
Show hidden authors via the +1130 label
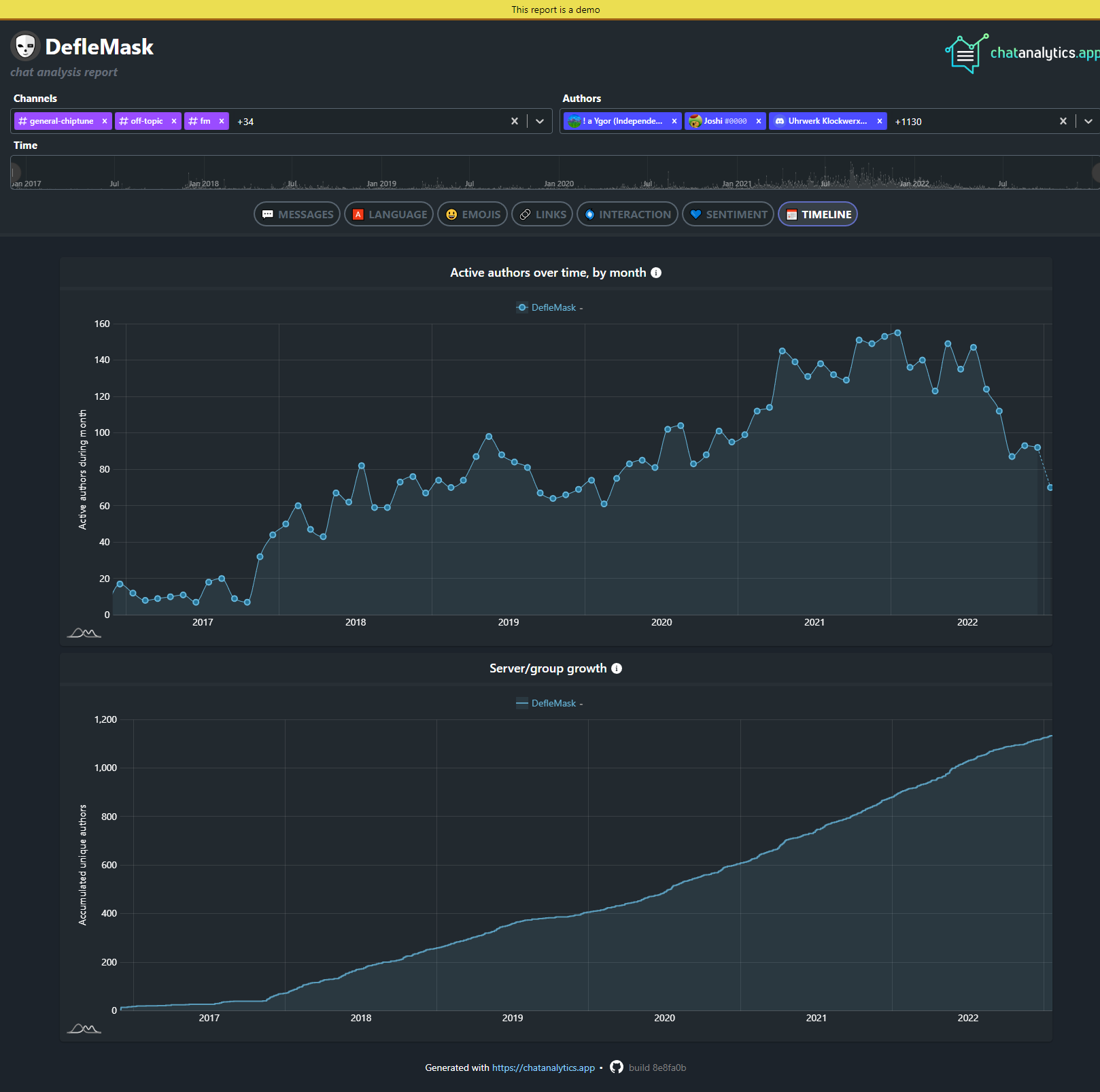click(908, 122)
